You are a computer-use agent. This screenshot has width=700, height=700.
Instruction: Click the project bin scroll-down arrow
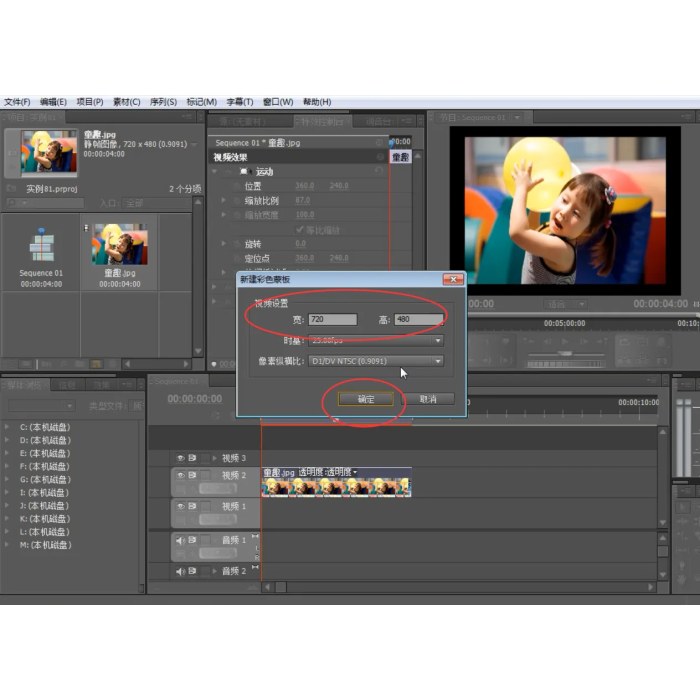(x=198, y=351)
